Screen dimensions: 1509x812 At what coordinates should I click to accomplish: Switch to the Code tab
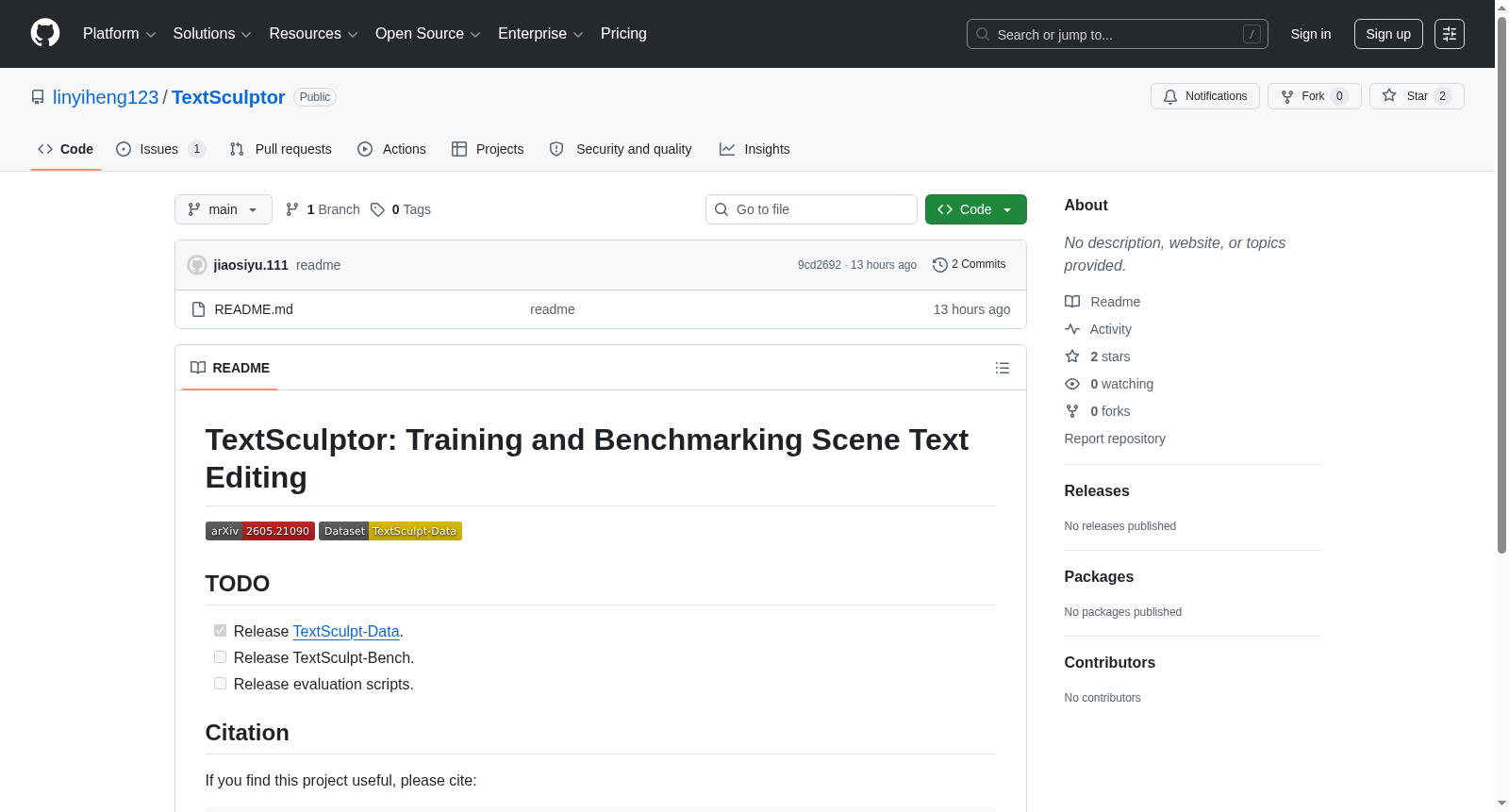(66, 149)
